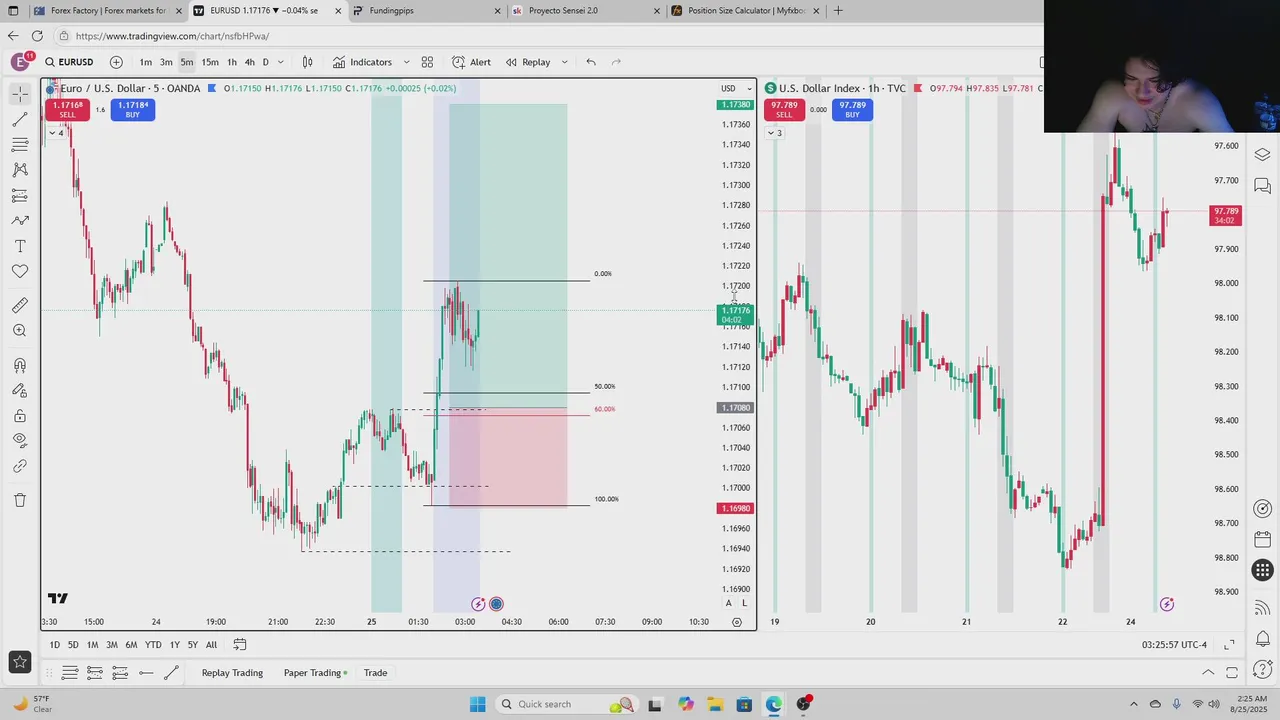Select the ruler measure tool
Viewport: 1280px width, 720px height.
[x=20, y=305]
